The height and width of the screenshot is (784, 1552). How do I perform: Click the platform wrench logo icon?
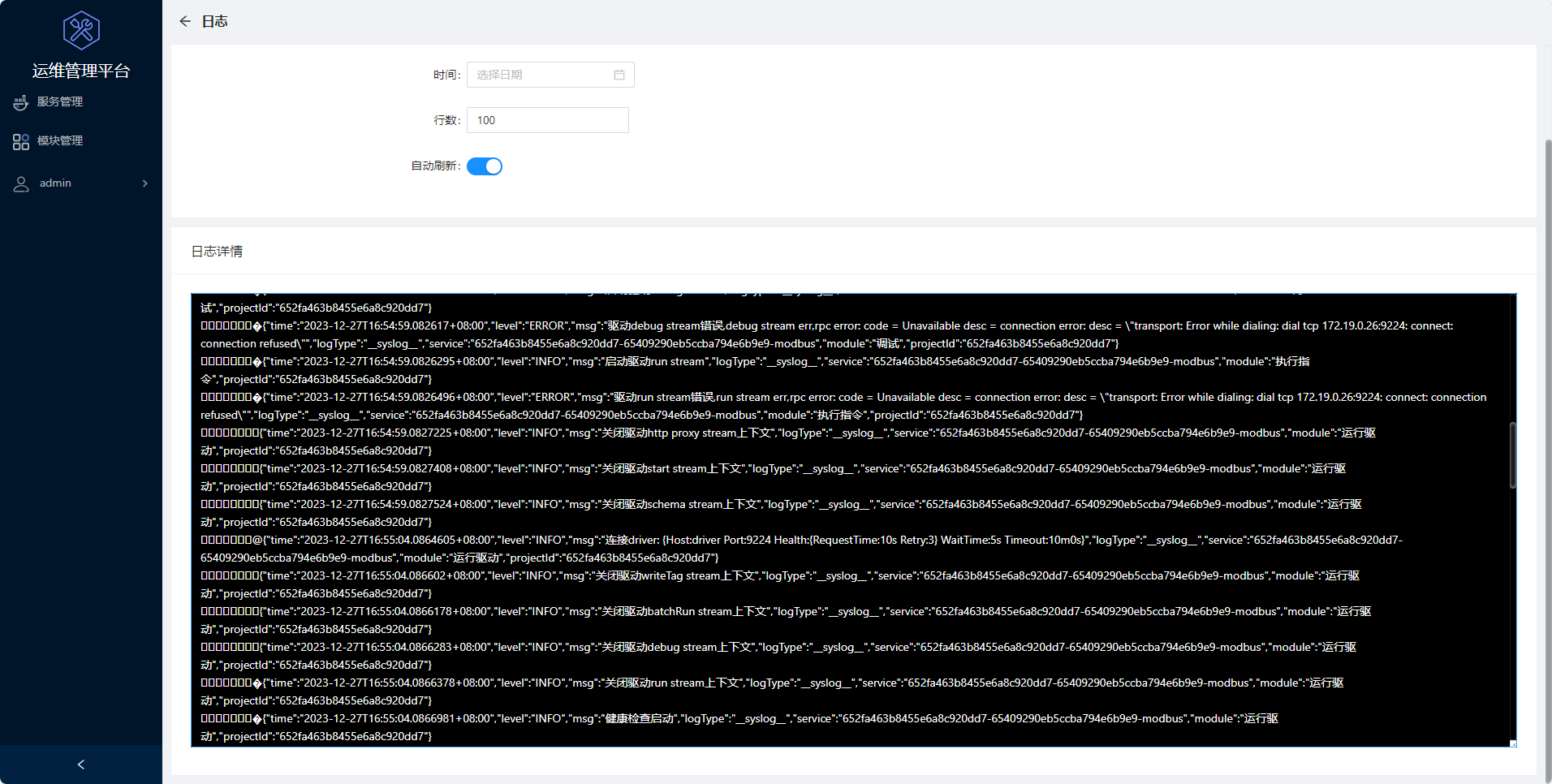click(81, 31)
